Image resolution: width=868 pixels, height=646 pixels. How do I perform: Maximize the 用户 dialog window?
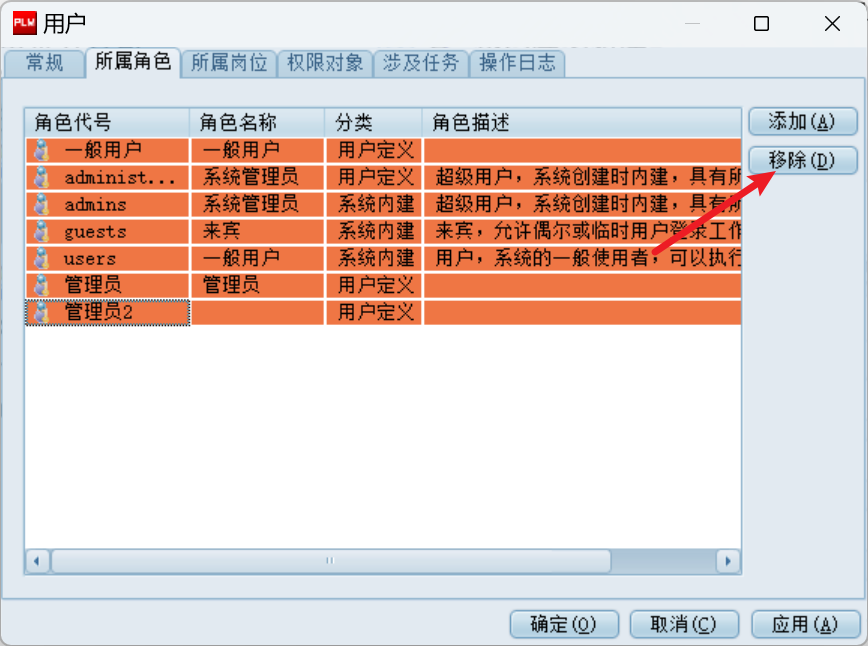point(761,23)
